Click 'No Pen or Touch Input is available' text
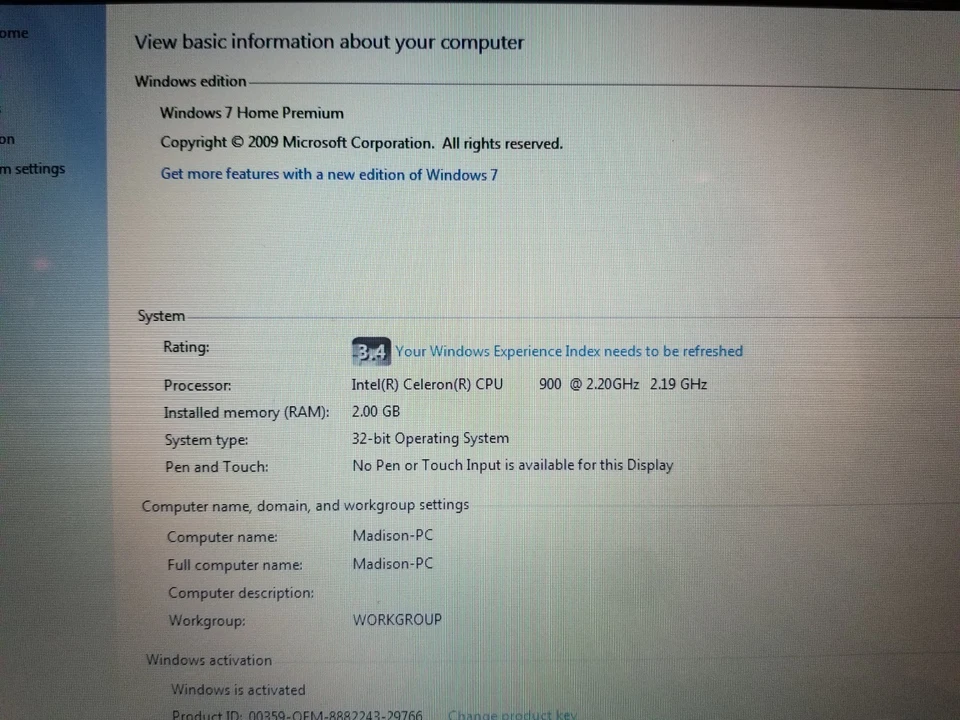This screenshot has height=720, width=960. 512,465
